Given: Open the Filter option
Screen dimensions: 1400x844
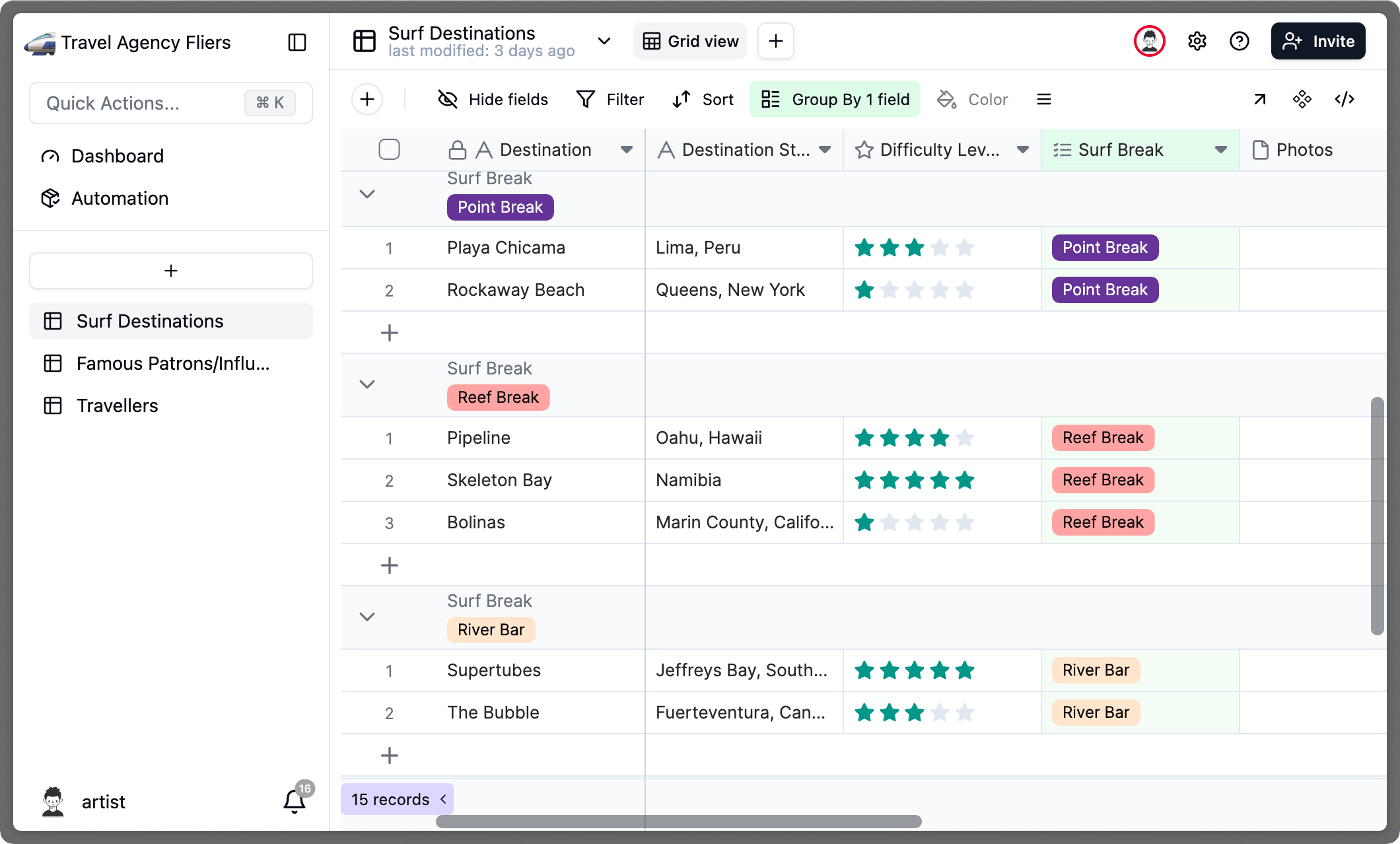Looking at the screenshot, I should click(x=610, y=99).
